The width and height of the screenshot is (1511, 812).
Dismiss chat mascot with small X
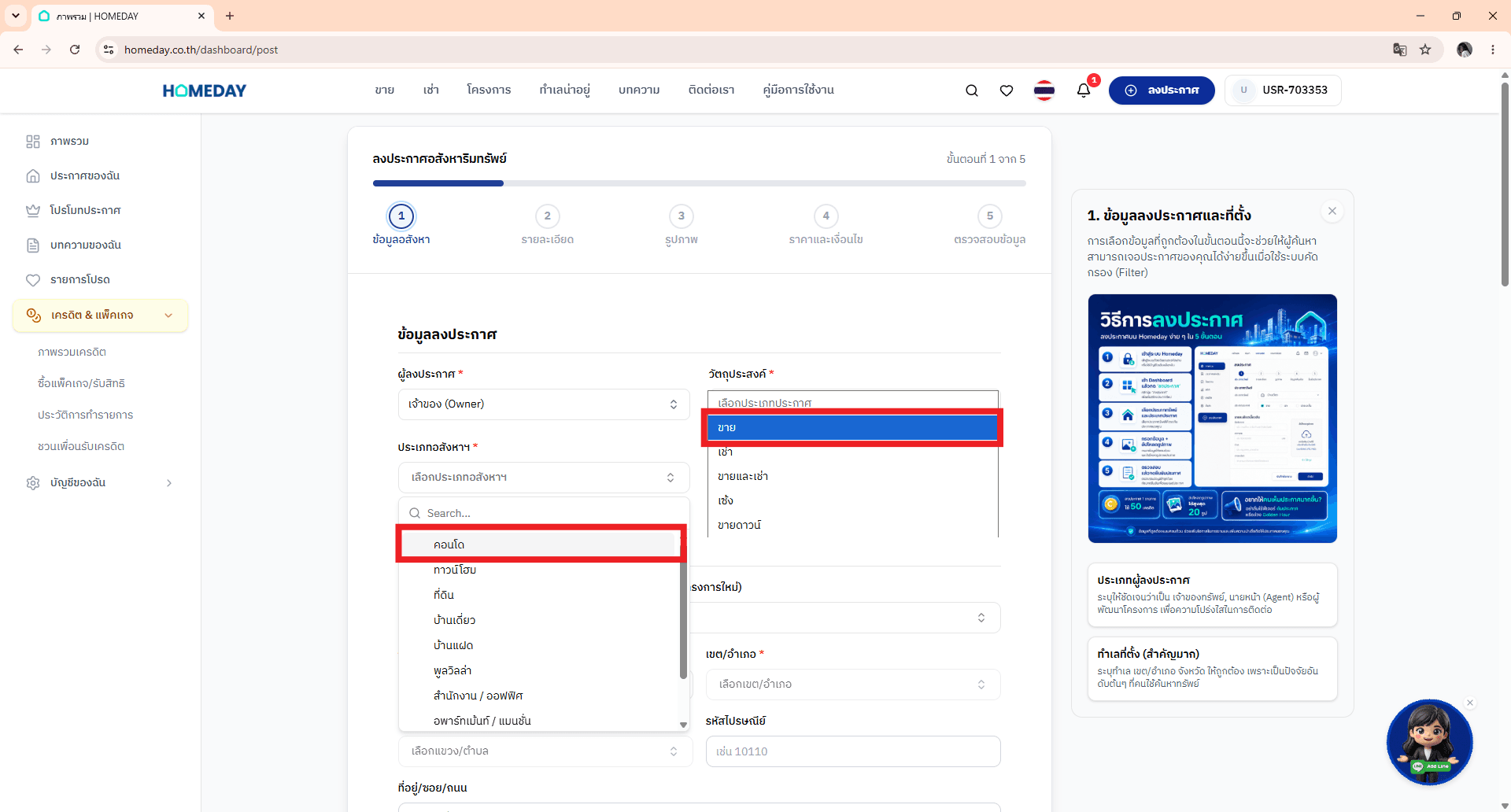1470,703
